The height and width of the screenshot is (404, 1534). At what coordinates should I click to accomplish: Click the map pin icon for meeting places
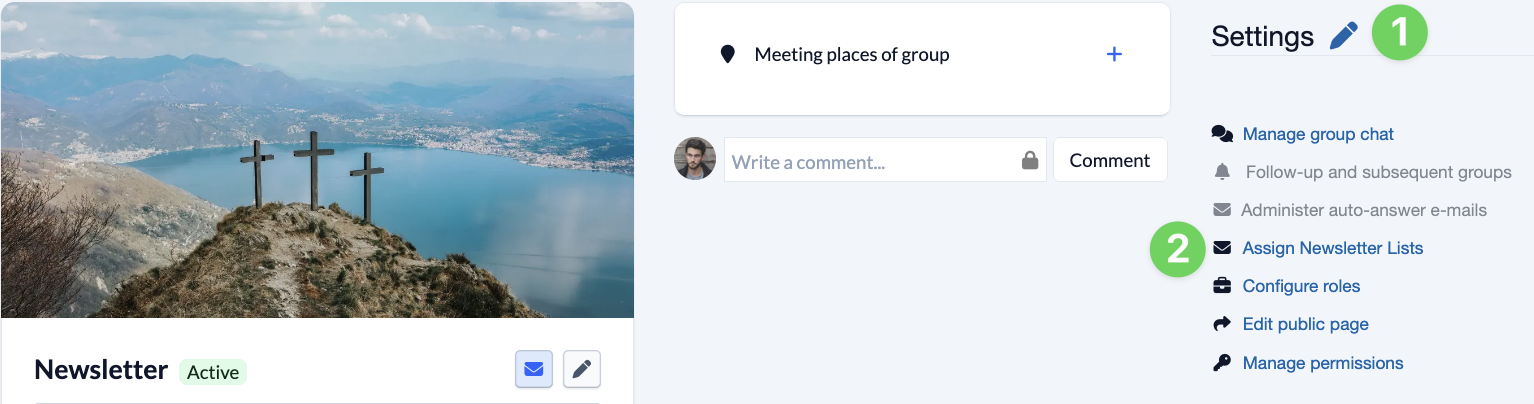point(728,54)
